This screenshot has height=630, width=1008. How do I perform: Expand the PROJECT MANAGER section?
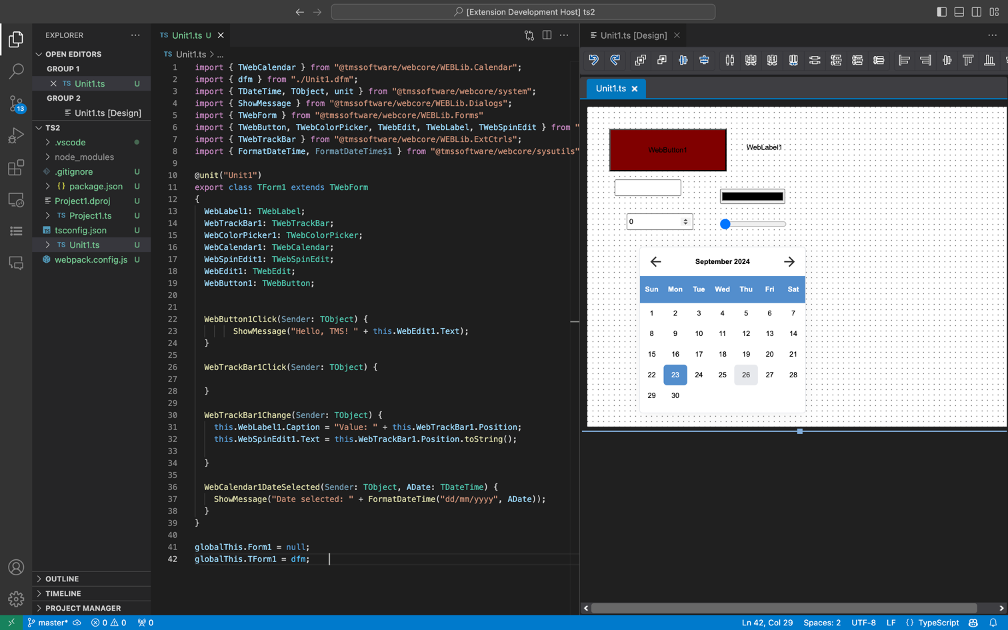tap(91, 608)
